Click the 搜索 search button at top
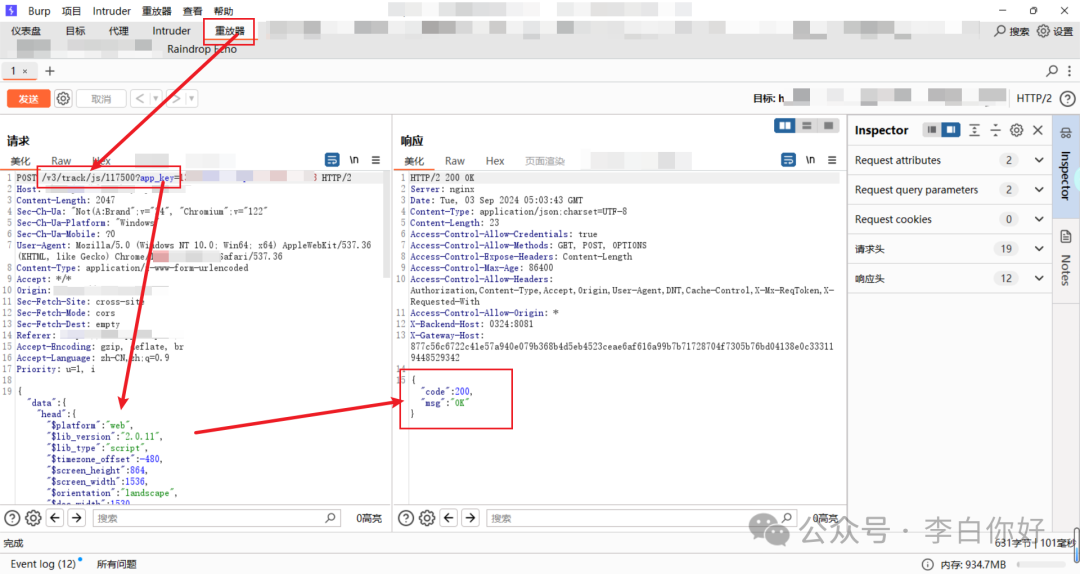 pyautogui.click(x=1011, y=31)
